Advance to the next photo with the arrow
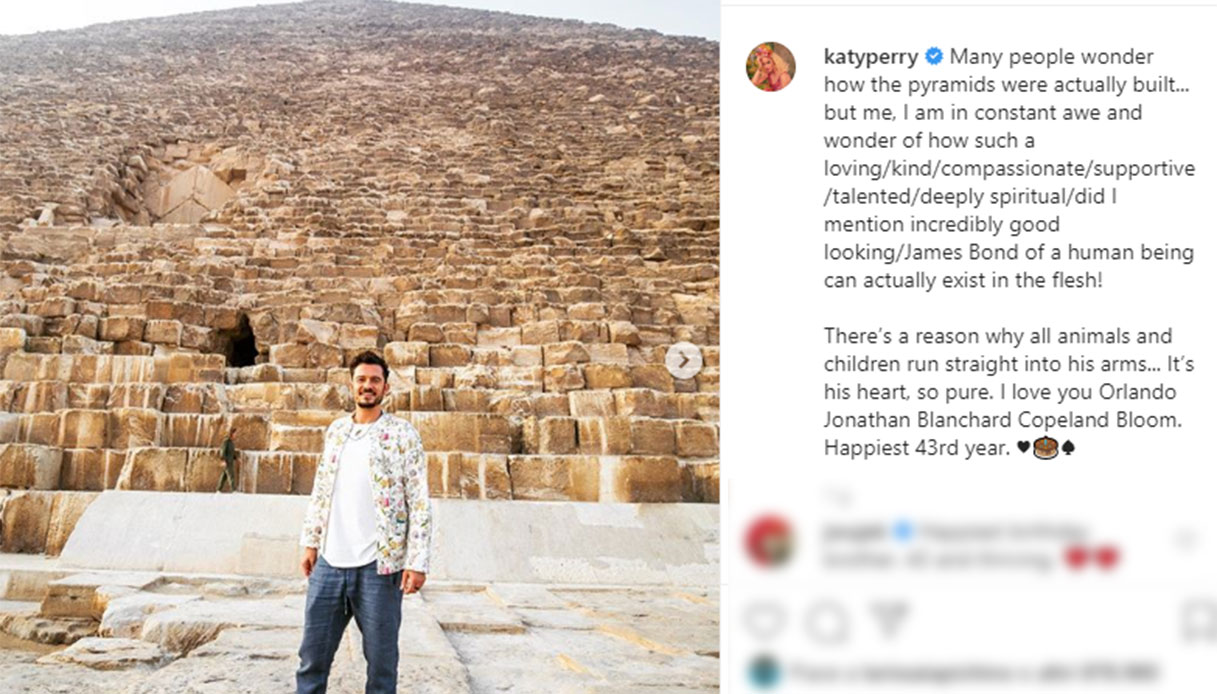The height and width of the screenshot is (694, 1217). tap(684, 360)
